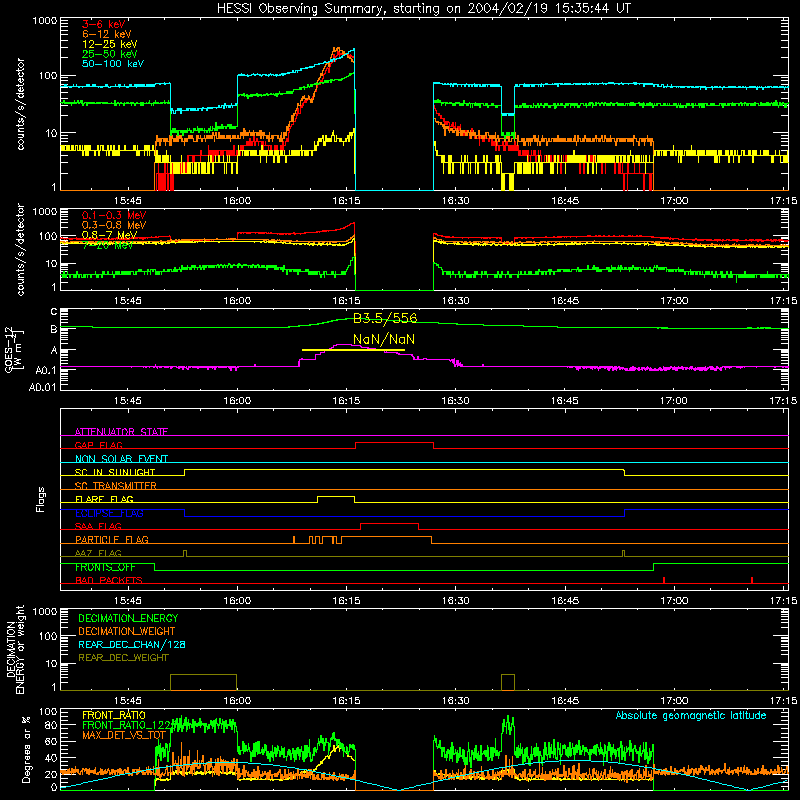Click the DECIMATION_WEIGHT legend label

point(127,631)
